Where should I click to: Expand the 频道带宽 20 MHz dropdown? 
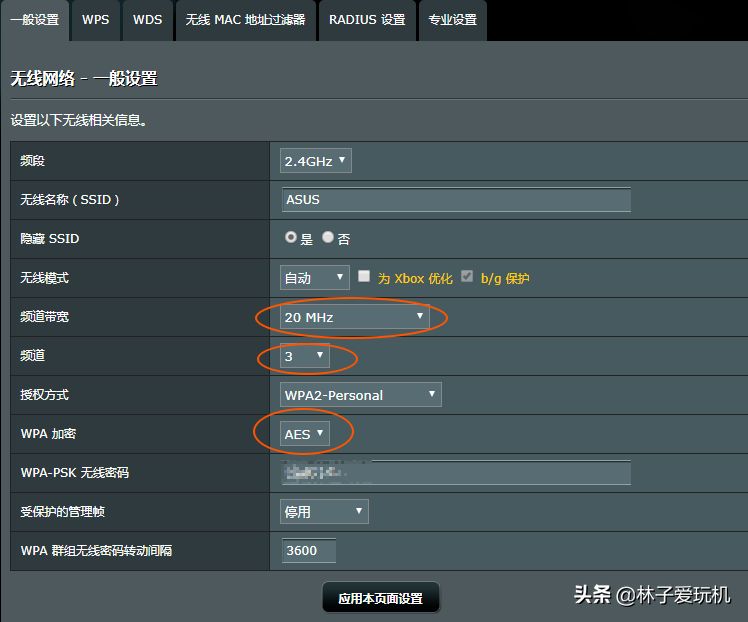[x=354, y=317]
